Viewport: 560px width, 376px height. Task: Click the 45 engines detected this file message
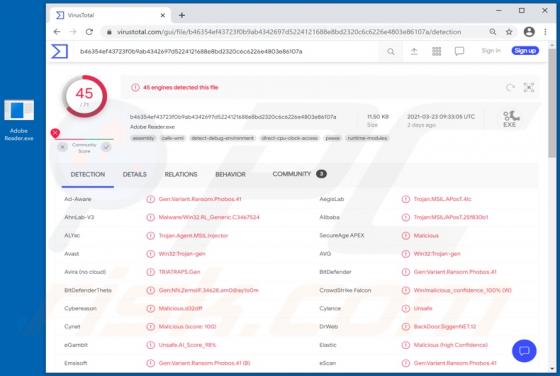pos(180,87)
